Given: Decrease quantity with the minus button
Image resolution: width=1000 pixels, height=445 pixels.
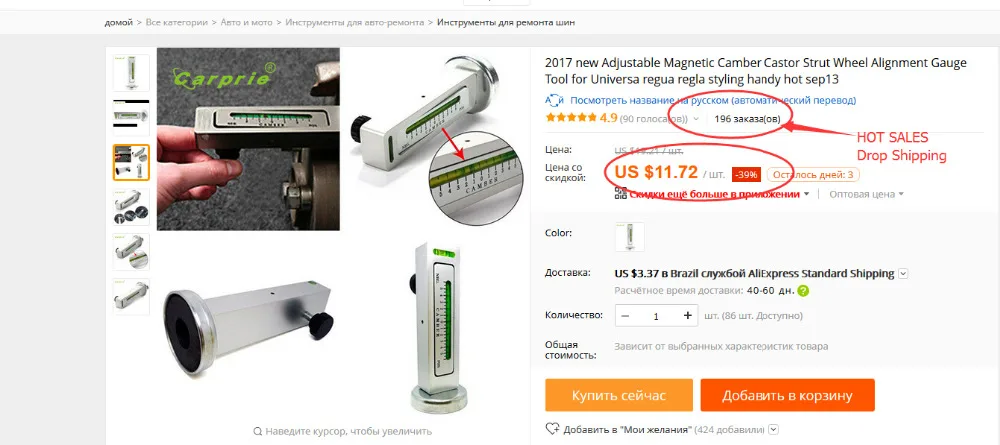Looking at the screenshot, I should pyautogui.click(x=625, y=316).
